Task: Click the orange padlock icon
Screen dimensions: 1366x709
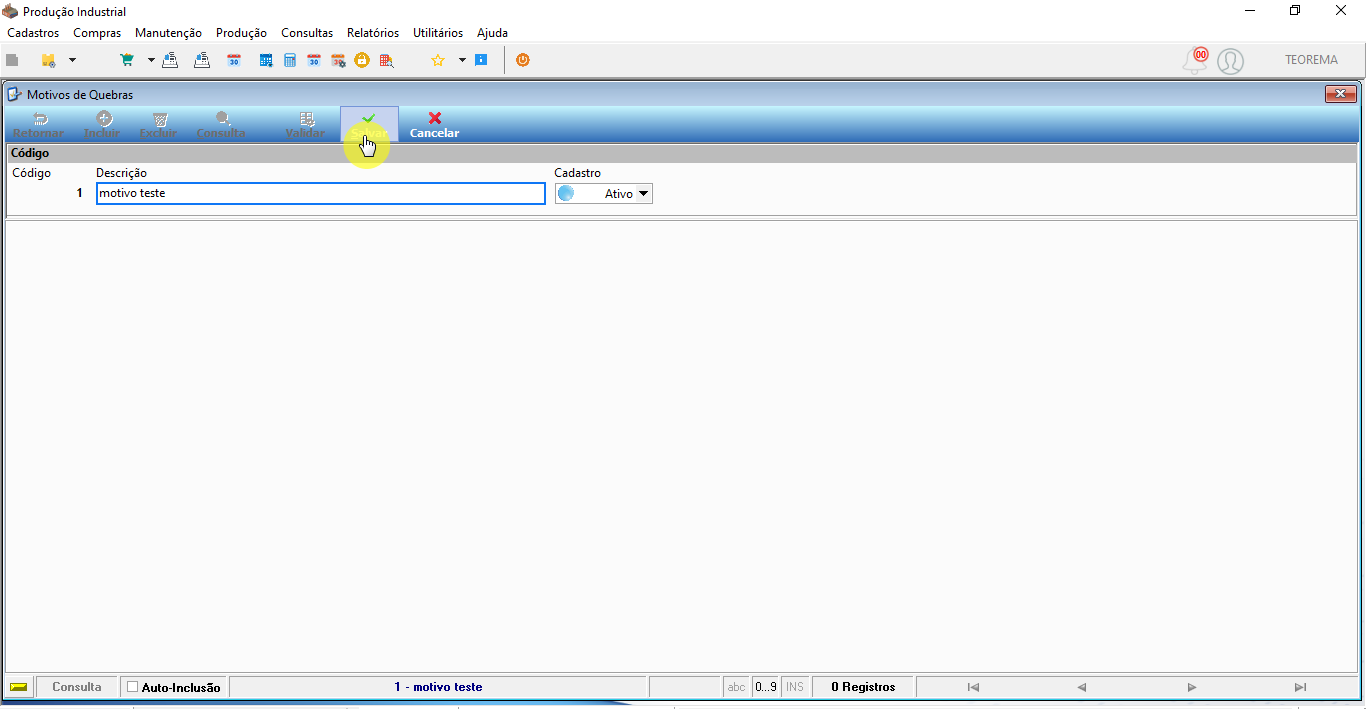Action: [x=362, y=60]
